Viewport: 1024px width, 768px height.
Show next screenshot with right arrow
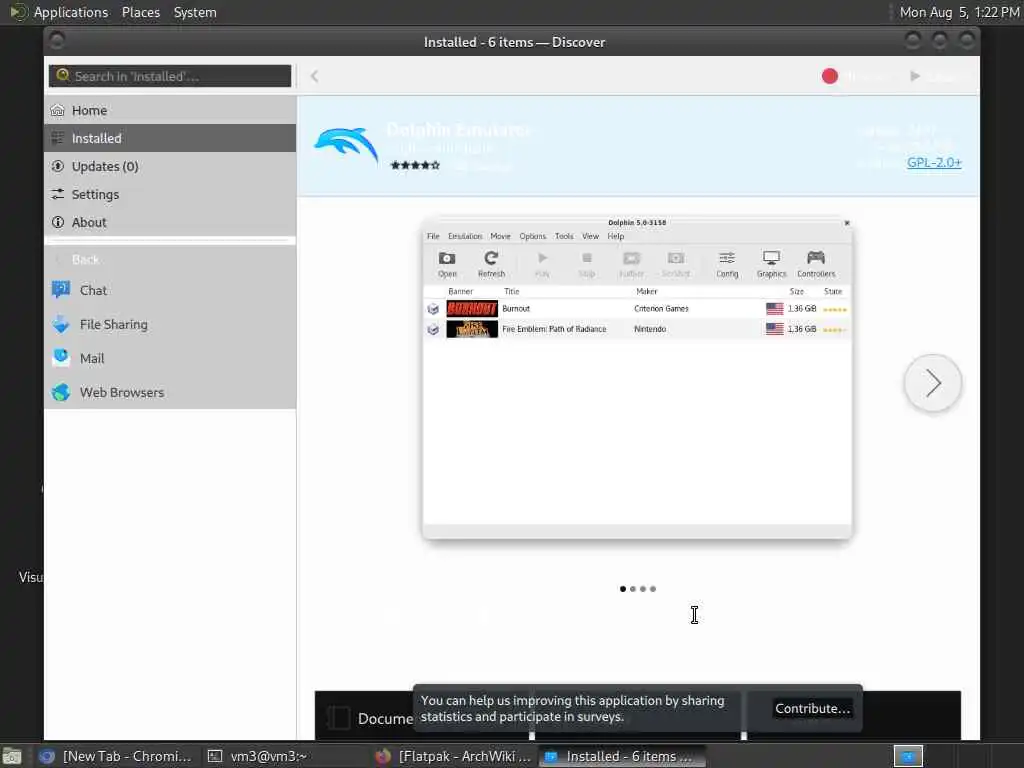(x=933, y=383)
